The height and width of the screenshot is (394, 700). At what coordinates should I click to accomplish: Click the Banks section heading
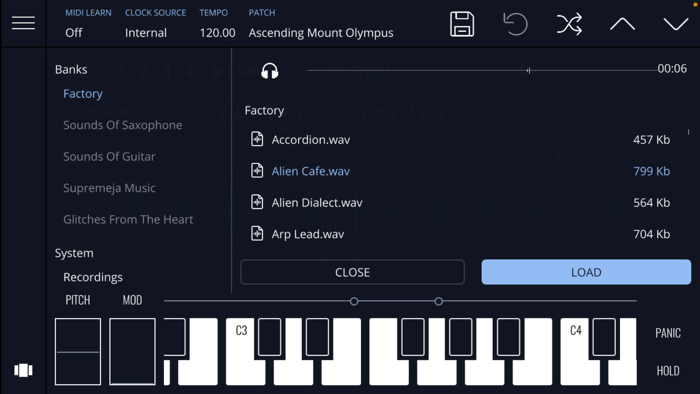coord(71,70)
